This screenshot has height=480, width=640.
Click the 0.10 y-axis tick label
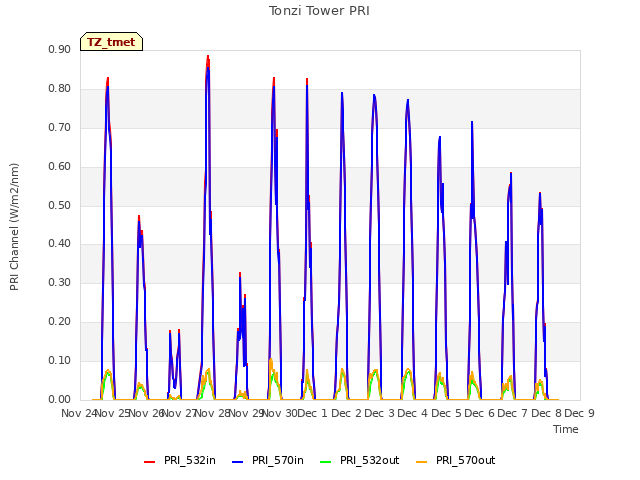[x=60, y=360]
